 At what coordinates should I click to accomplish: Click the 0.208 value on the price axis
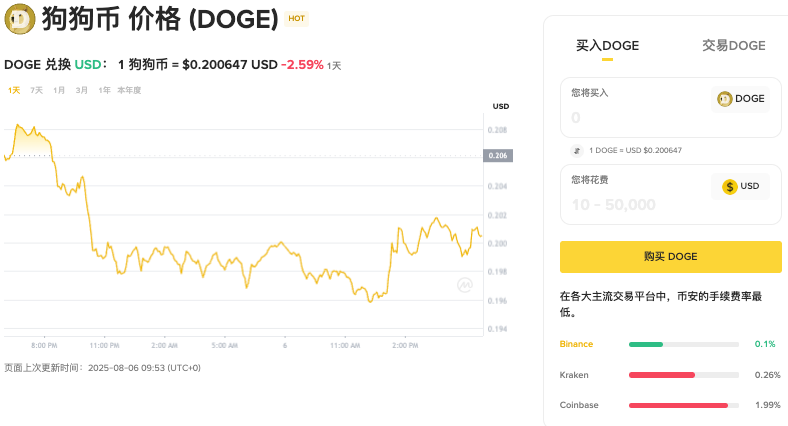click(497, 130)
